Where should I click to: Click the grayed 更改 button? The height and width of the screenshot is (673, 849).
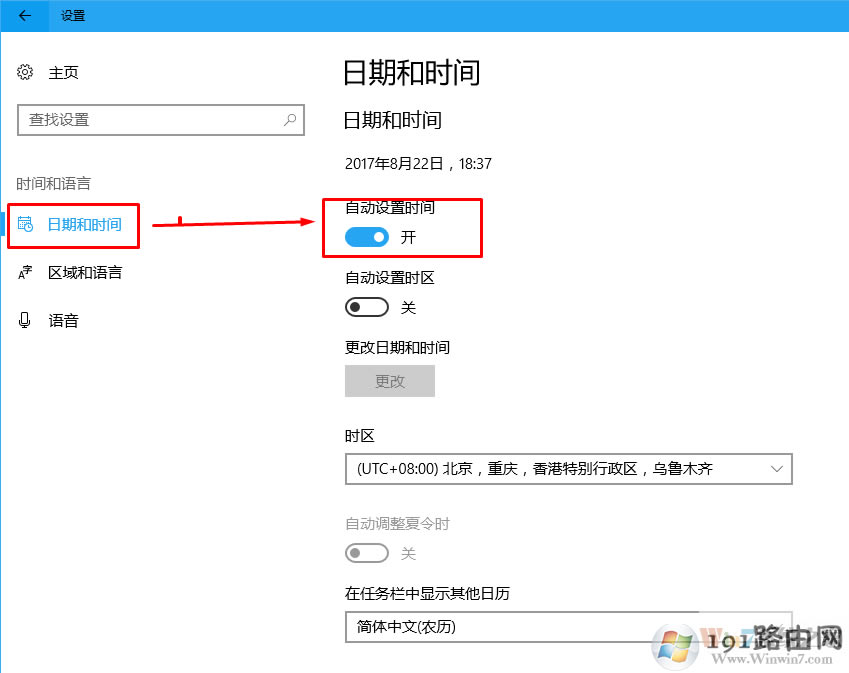(390, 381)
